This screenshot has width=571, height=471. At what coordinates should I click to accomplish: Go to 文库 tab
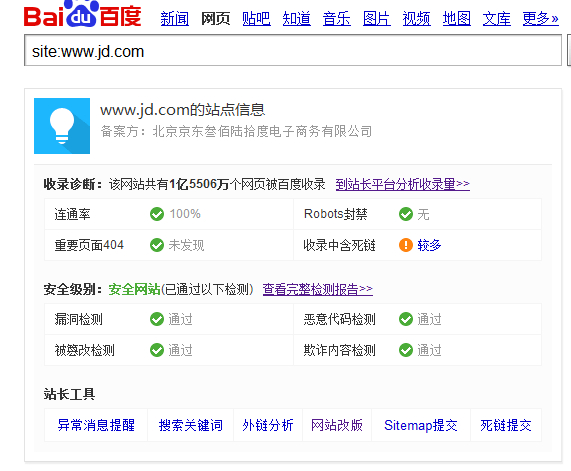point(497,19)
